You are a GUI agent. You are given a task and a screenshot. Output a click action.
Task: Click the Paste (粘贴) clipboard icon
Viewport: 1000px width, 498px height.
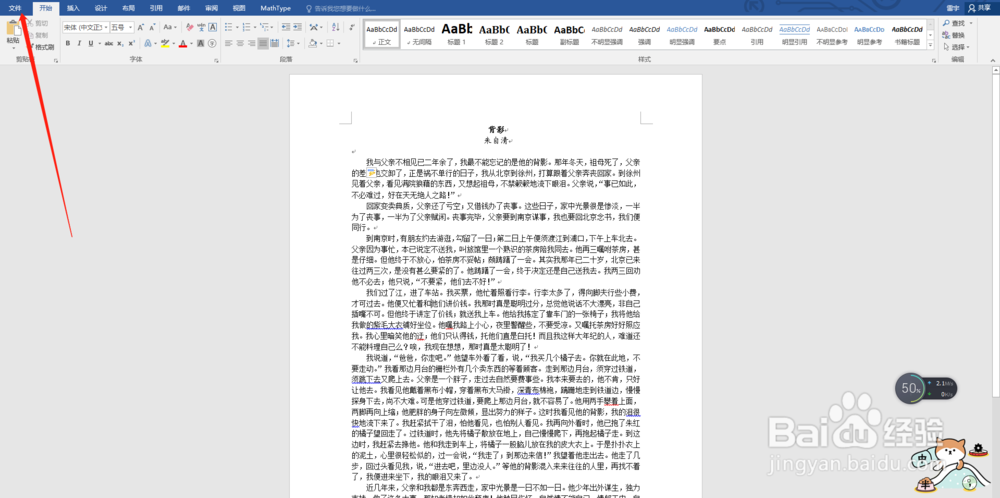click(x=14, y=27)
